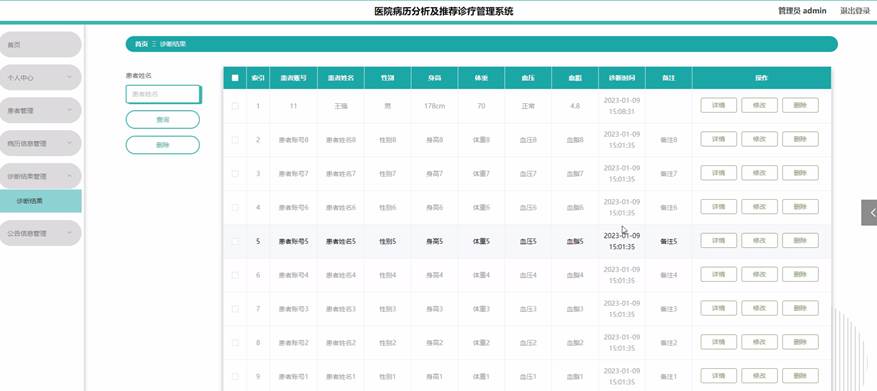877x391 pixels.
Task: Click 删除 for patient 王猛 row
Action: [x=800, y=105]
